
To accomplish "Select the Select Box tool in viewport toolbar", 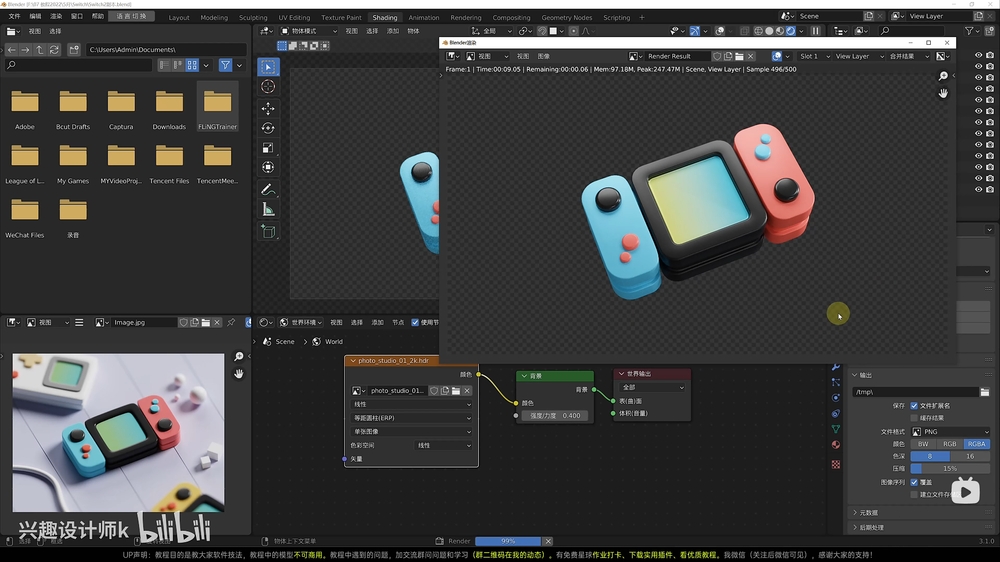I will 268,67.
